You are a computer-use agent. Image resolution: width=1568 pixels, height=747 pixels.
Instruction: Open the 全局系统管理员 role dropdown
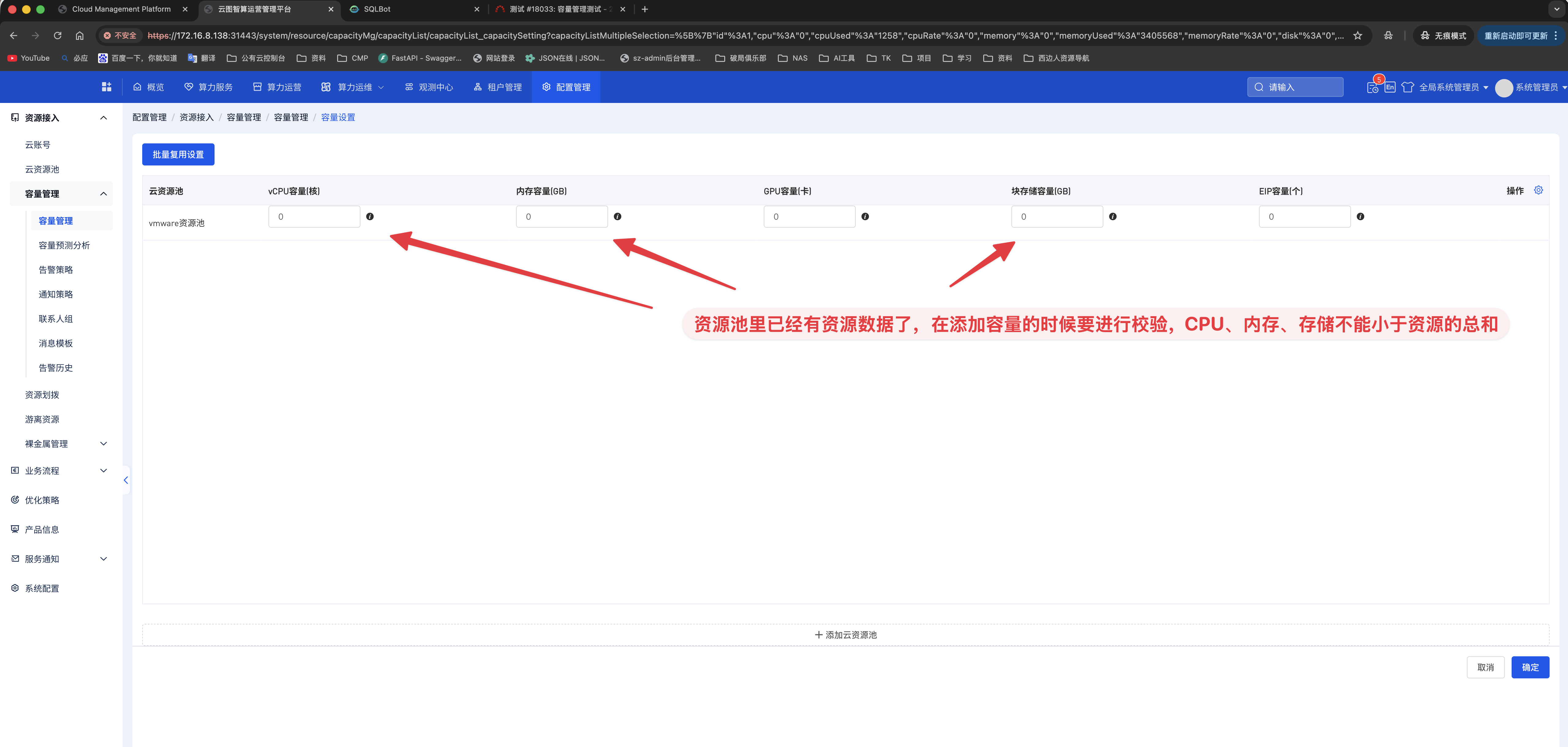[x=1453, y=87]
